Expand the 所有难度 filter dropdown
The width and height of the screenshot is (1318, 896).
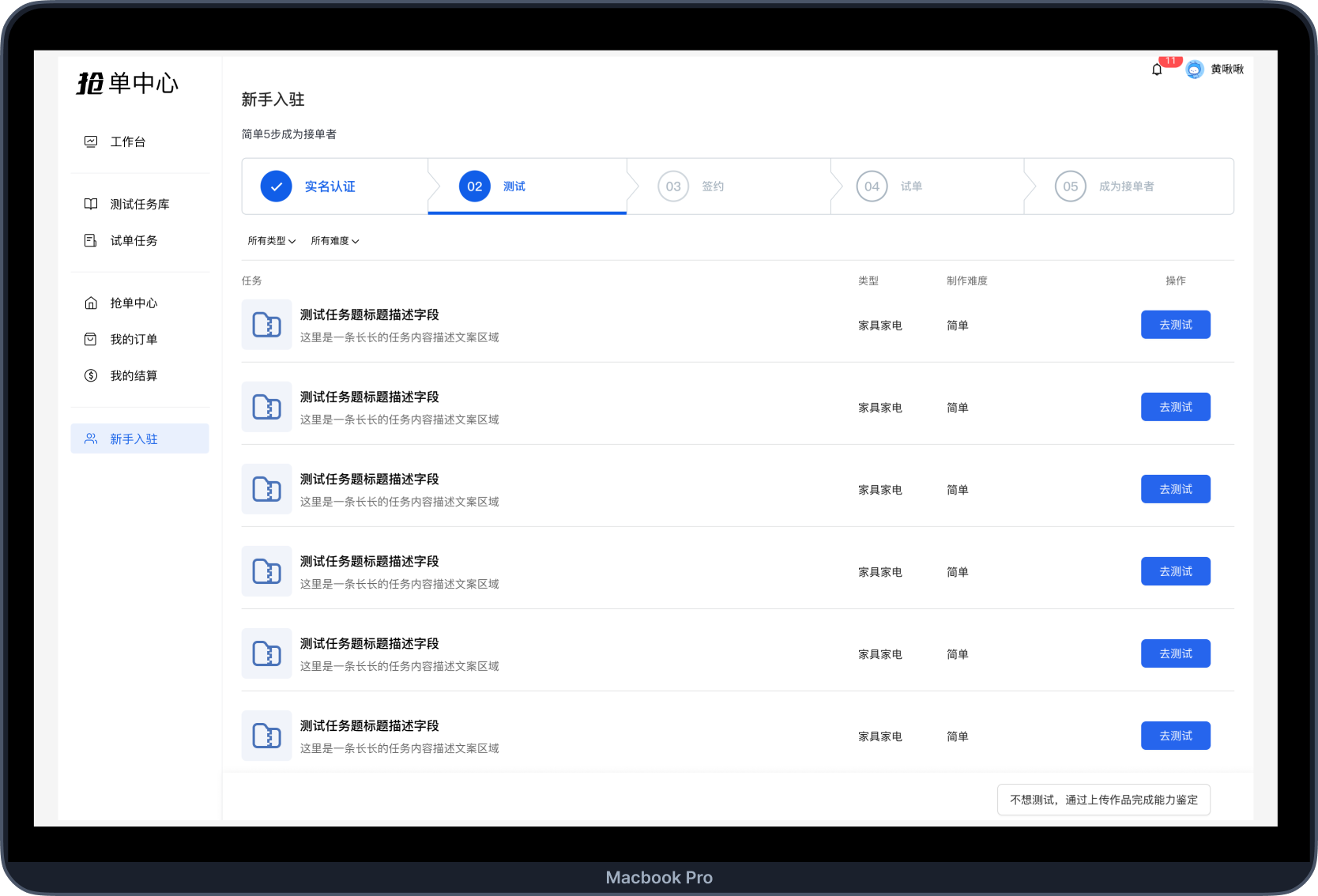[x=334, y=241]
